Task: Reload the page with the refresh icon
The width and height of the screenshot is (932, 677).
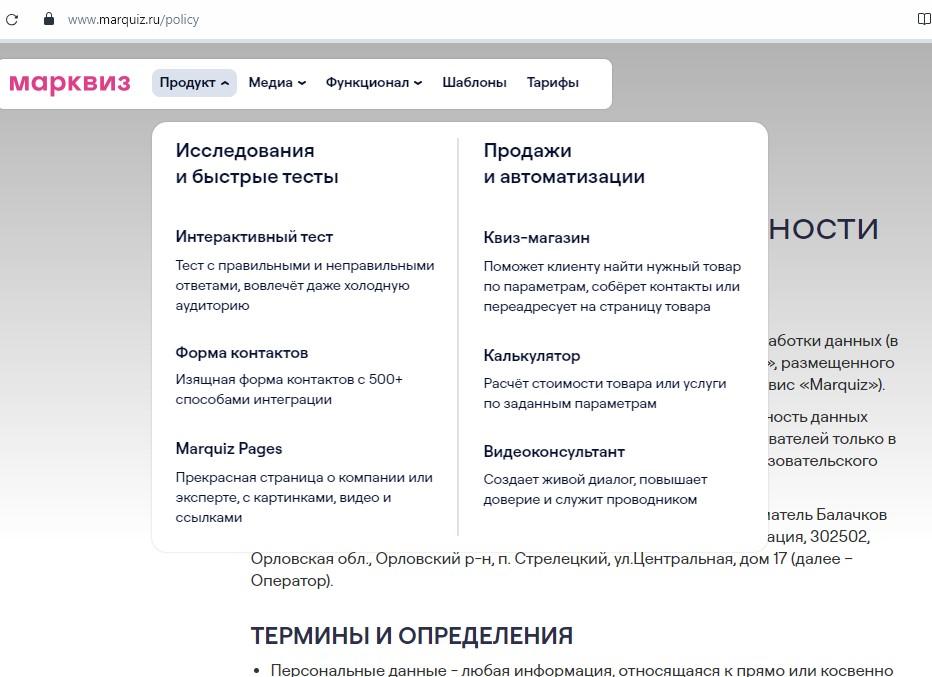Action: [12, 20]
